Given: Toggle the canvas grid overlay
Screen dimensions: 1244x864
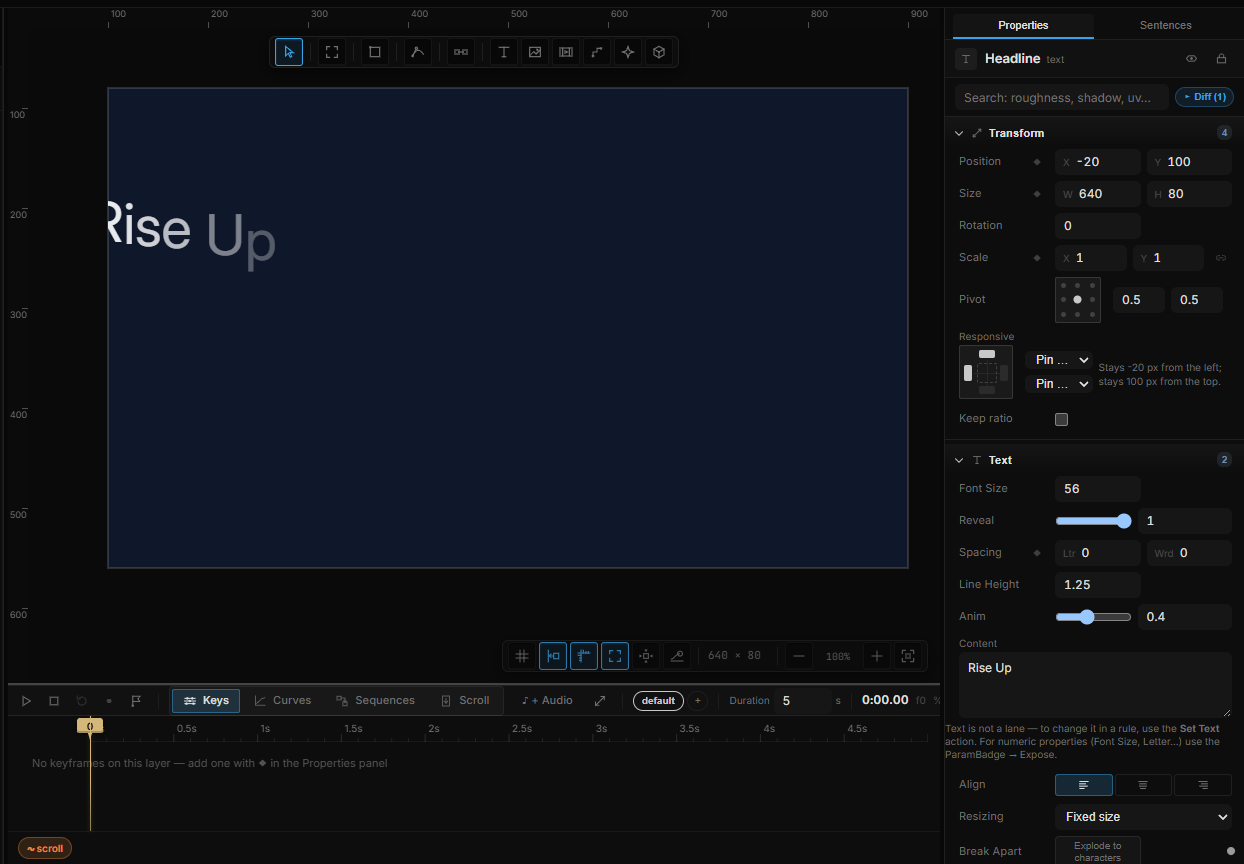Looking at the screenshot, I should tap(522, 656).
